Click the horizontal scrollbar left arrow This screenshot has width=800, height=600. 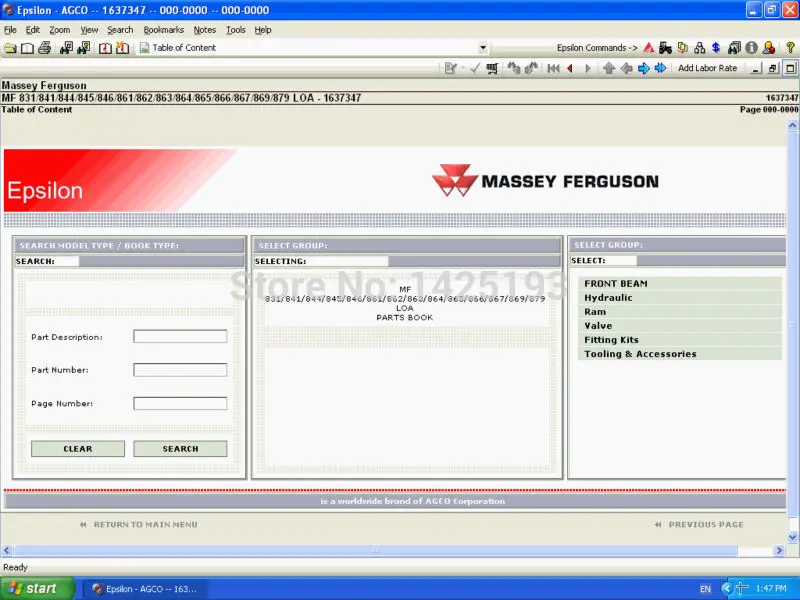[7, 551]
